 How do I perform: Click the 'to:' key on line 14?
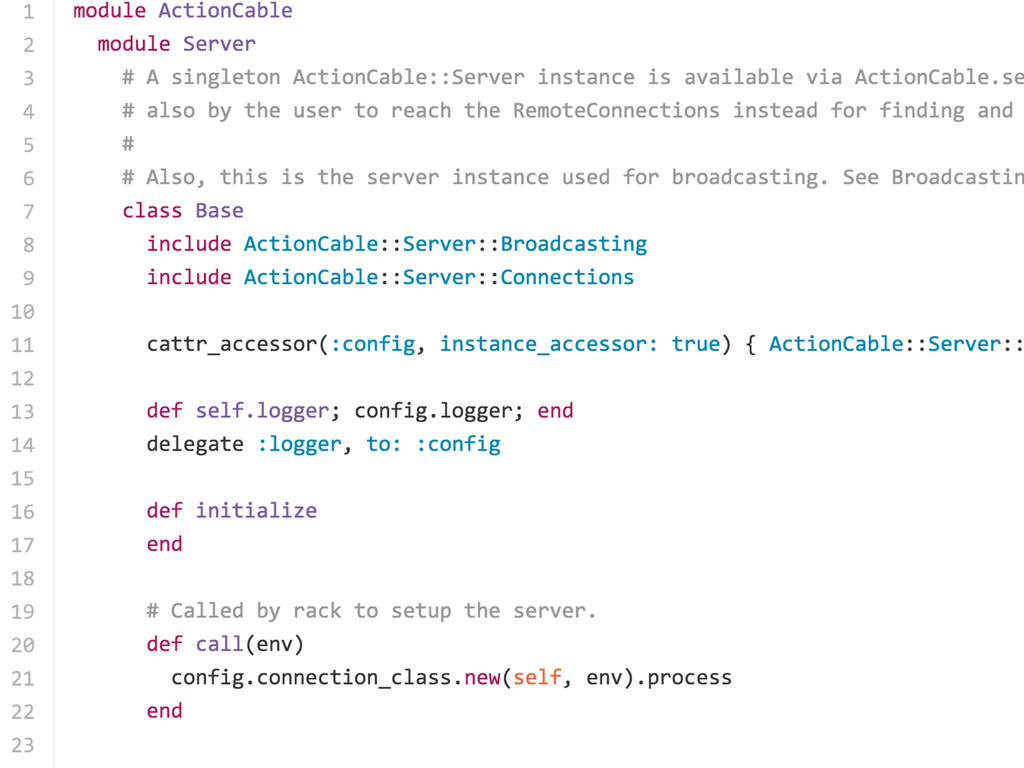pyautogui.click(x=383, y=444)
